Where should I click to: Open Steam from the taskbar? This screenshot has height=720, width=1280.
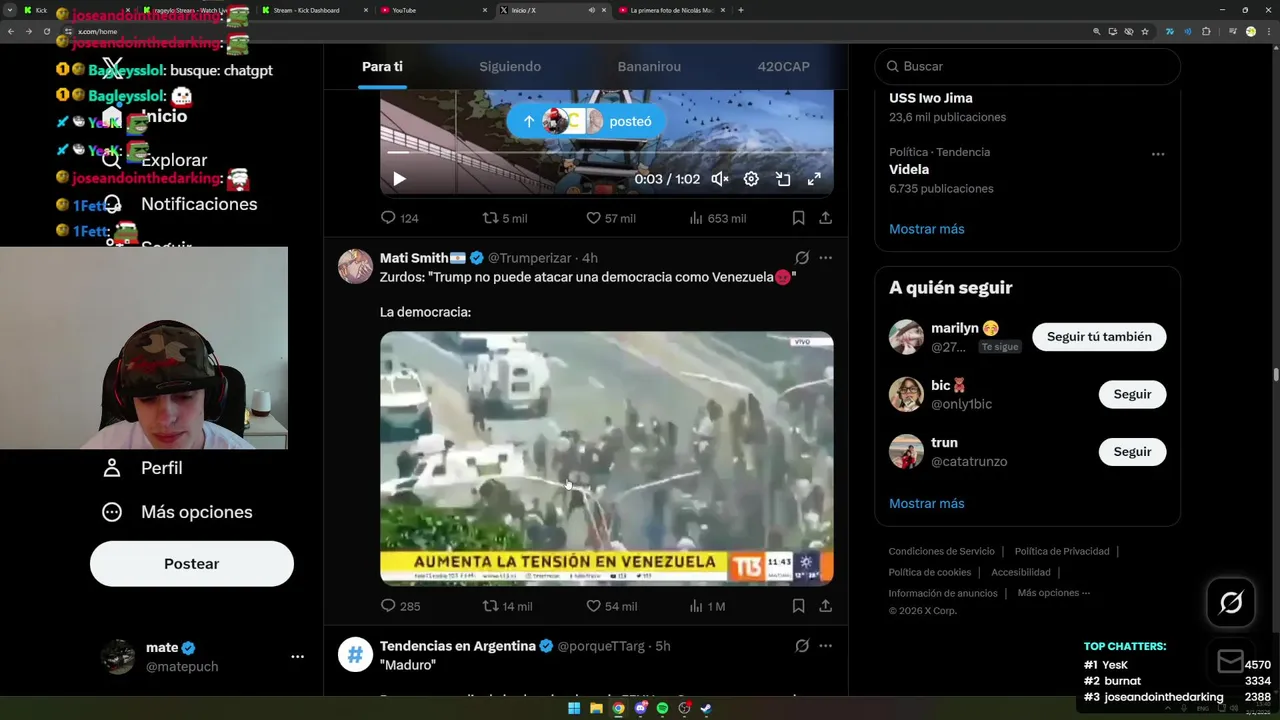[706, 709]
